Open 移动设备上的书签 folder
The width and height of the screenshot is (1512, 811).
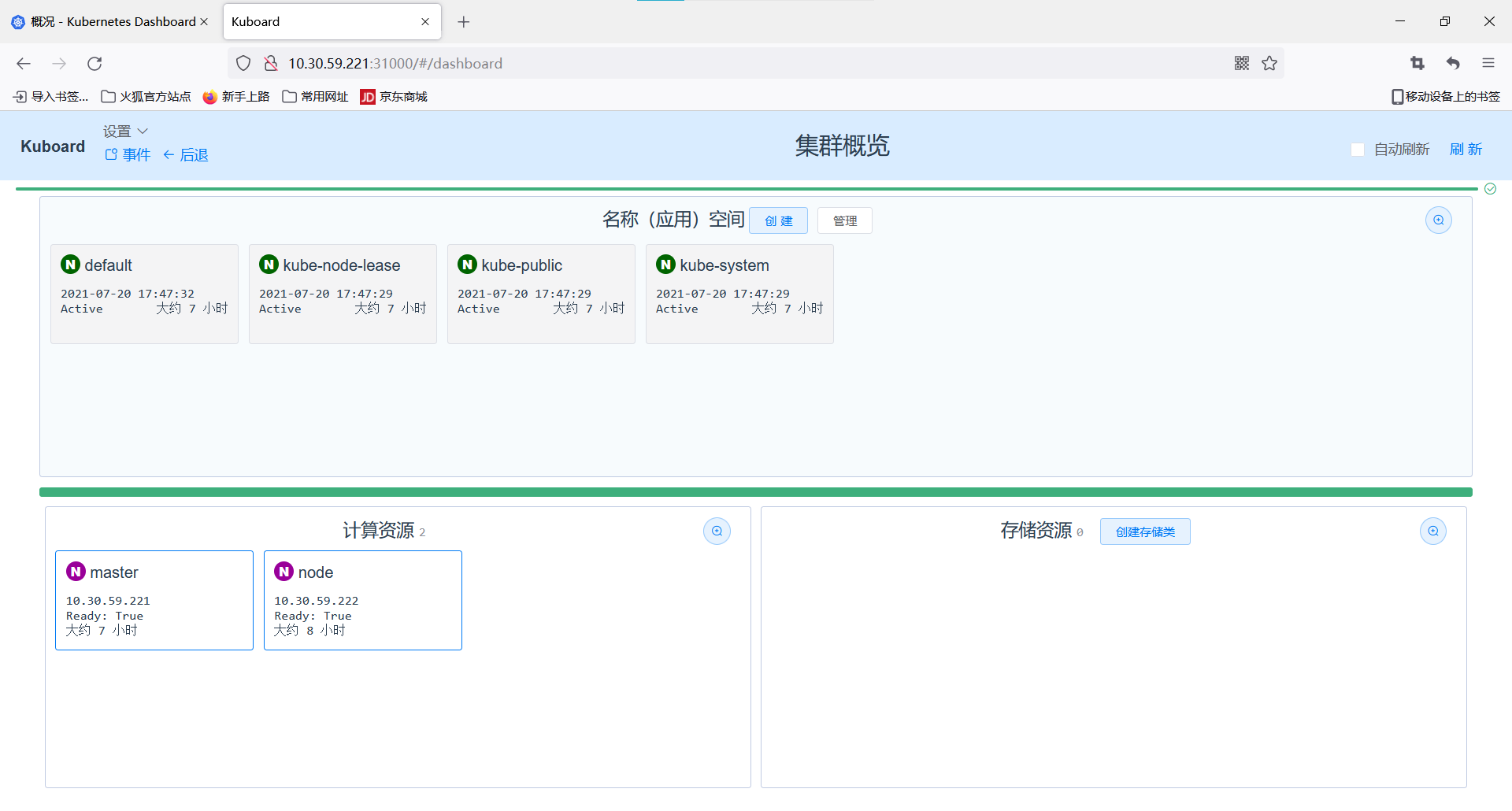coord(1446,97)
